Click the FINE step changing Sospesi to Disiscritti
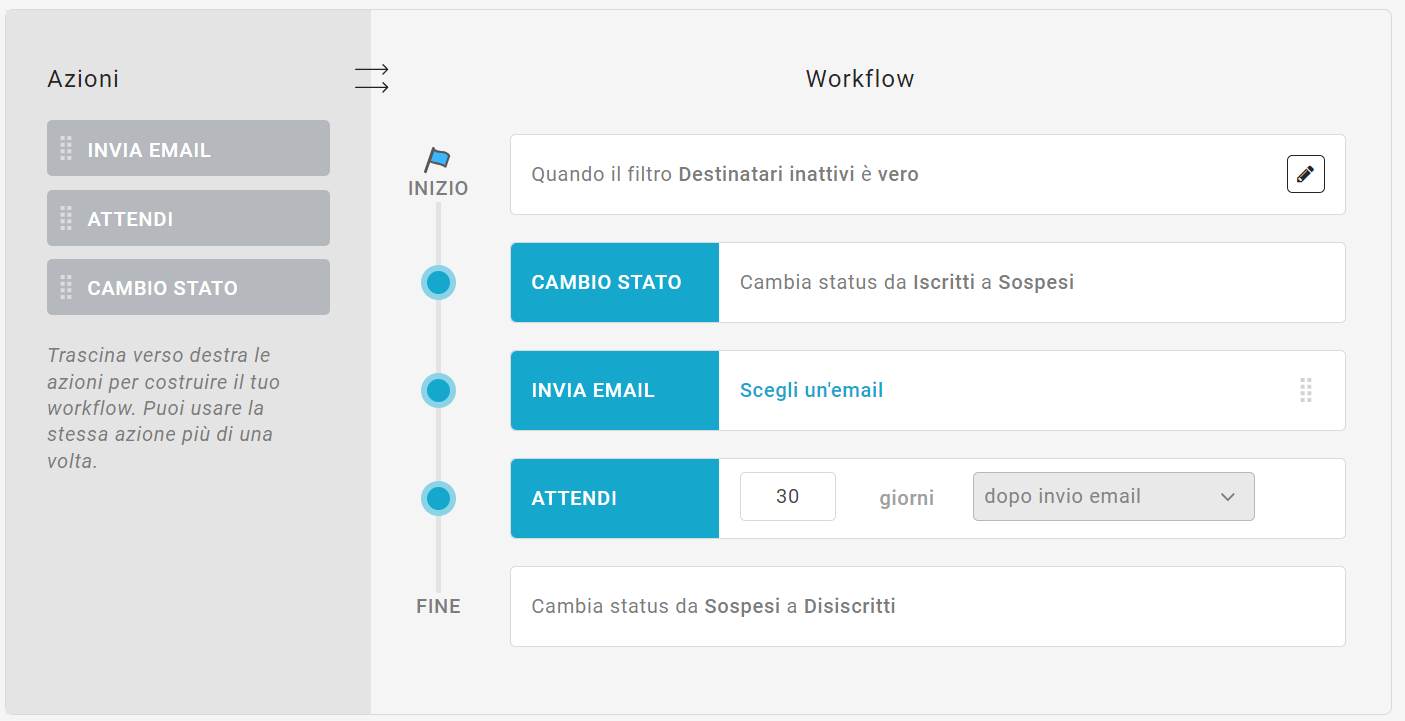 928,606
